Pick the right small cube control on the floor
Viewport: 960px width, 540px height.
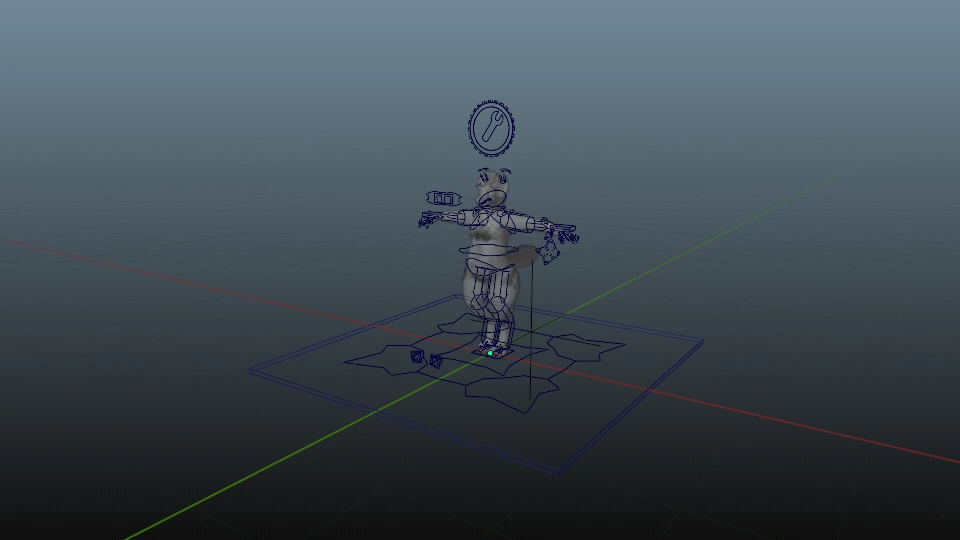tap(436, 361)
